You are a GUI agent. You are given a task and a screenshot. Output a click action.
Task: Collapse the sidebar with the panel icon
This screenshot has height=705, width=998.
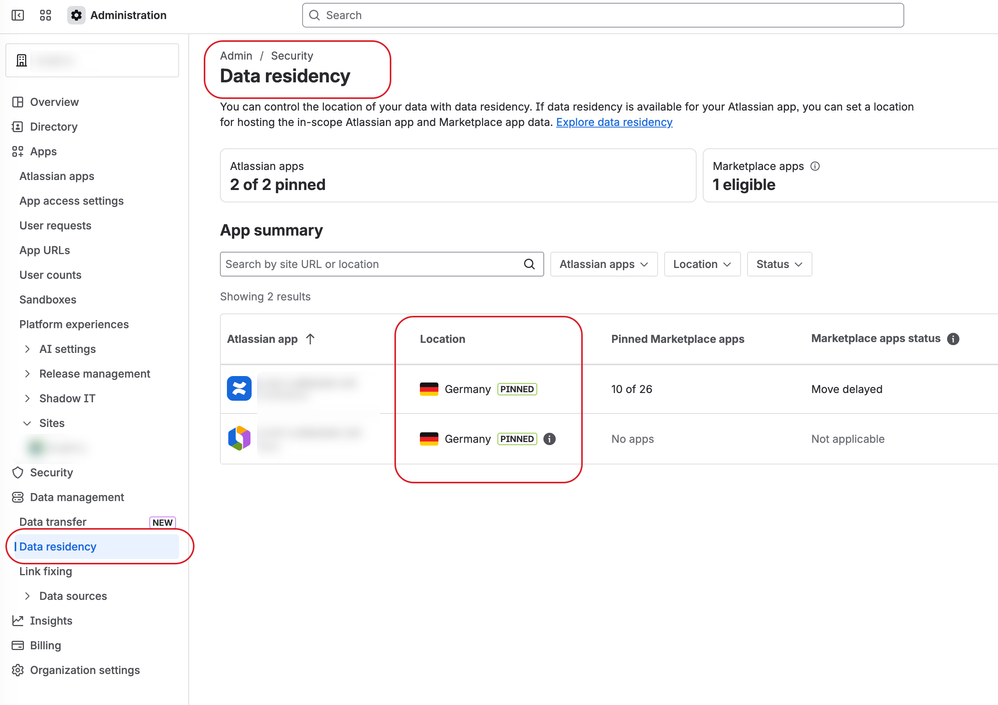click(18, 15)
